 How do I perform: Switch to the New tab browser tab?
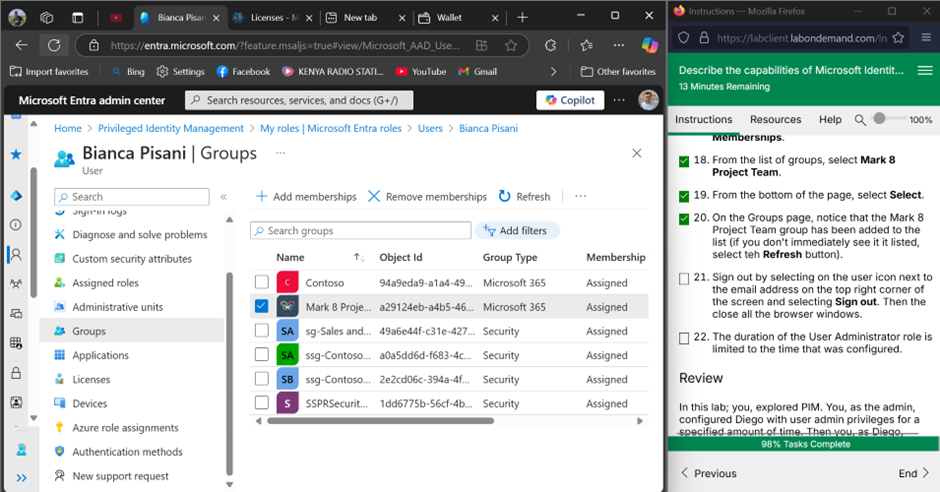click(366, 17)
